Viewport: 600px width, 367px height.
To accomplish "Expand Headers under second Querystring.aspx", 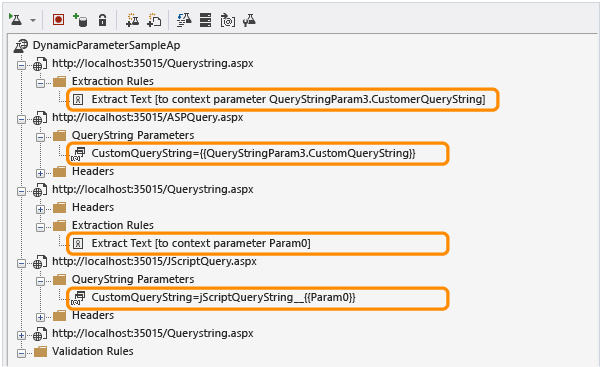I will 40,209.
